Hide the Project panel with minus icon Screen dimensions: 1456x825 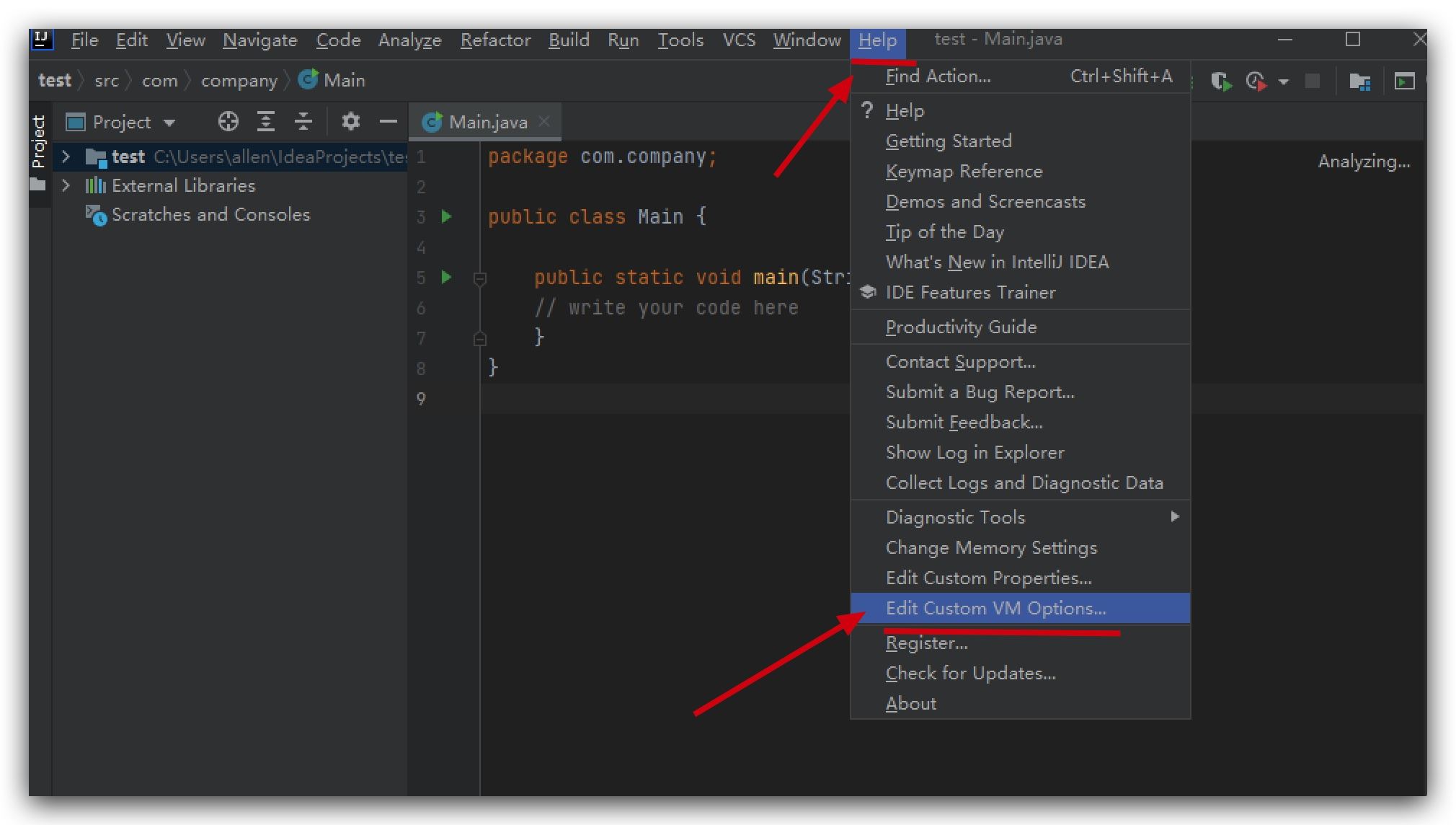click(x=389, y=122)
